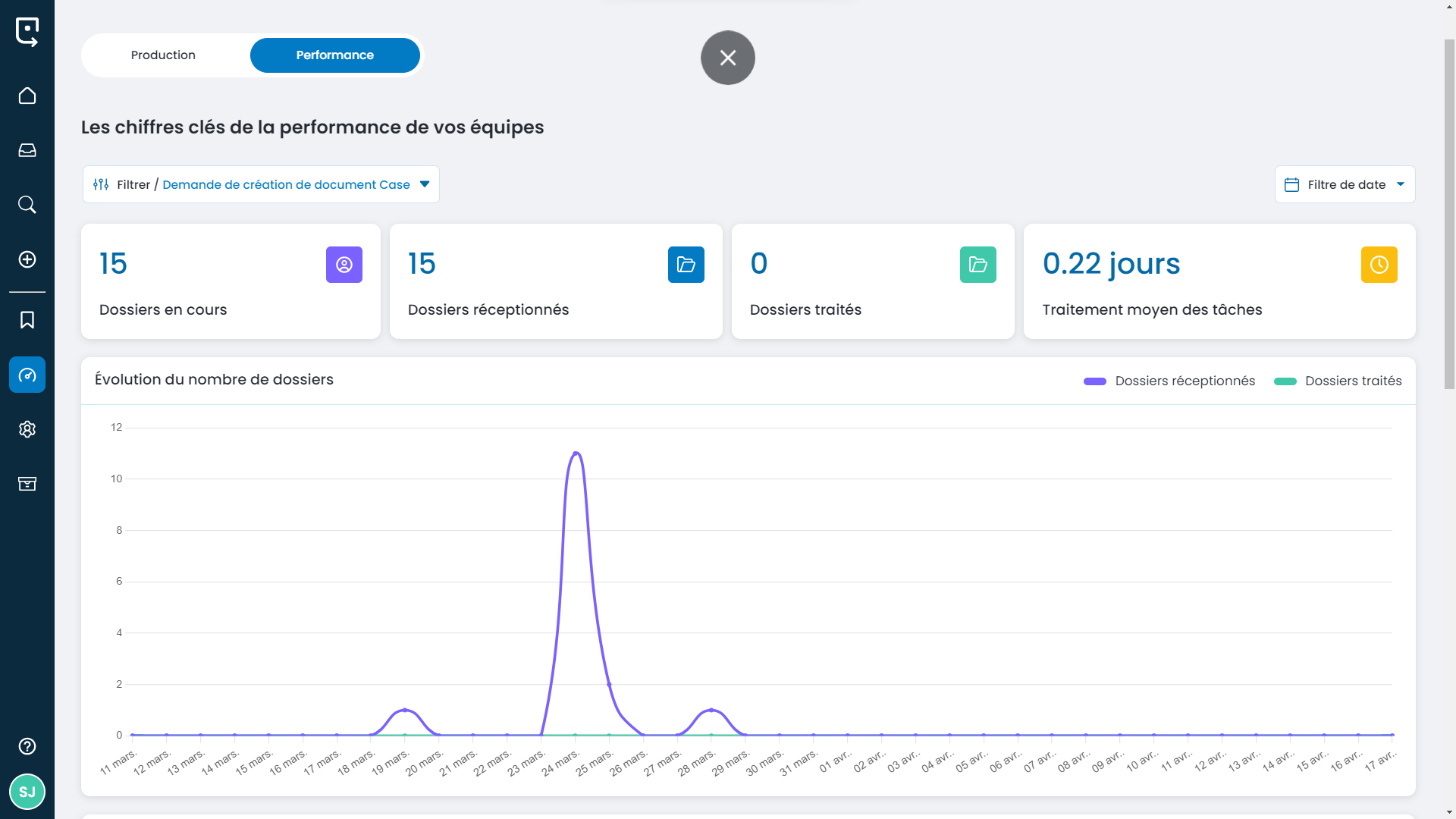1456x819 pixels.
Task: Open search via the sidebar magnifier icon
Action: point(27,205)
